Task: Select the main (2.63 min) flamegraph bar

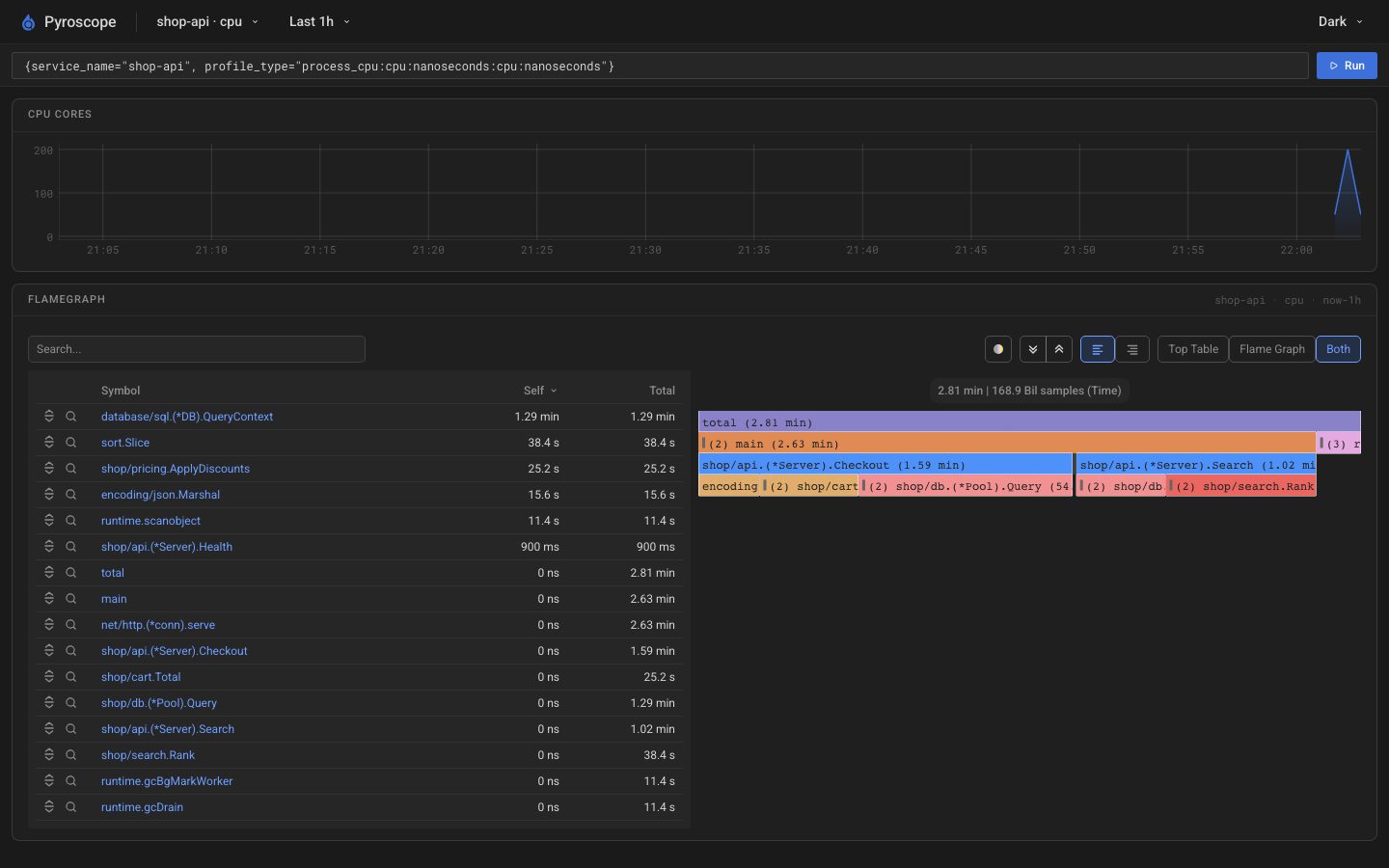Action: pos(1007,444)
